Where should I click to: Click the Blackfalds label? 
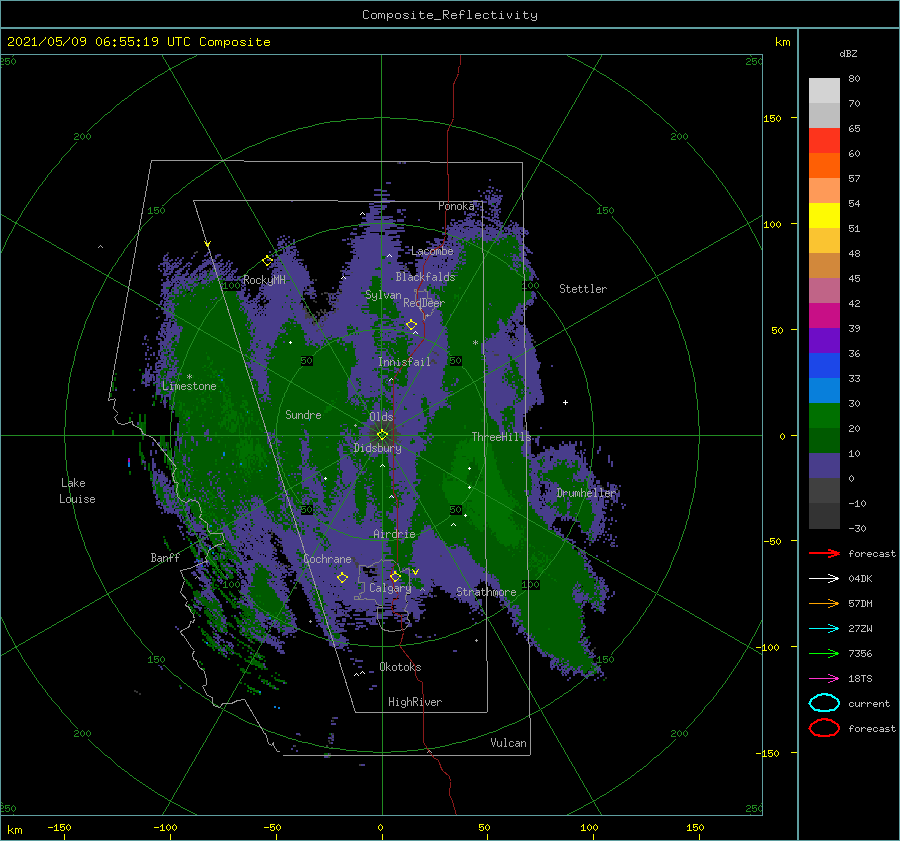pyautogui.click(x=425, y=277)
